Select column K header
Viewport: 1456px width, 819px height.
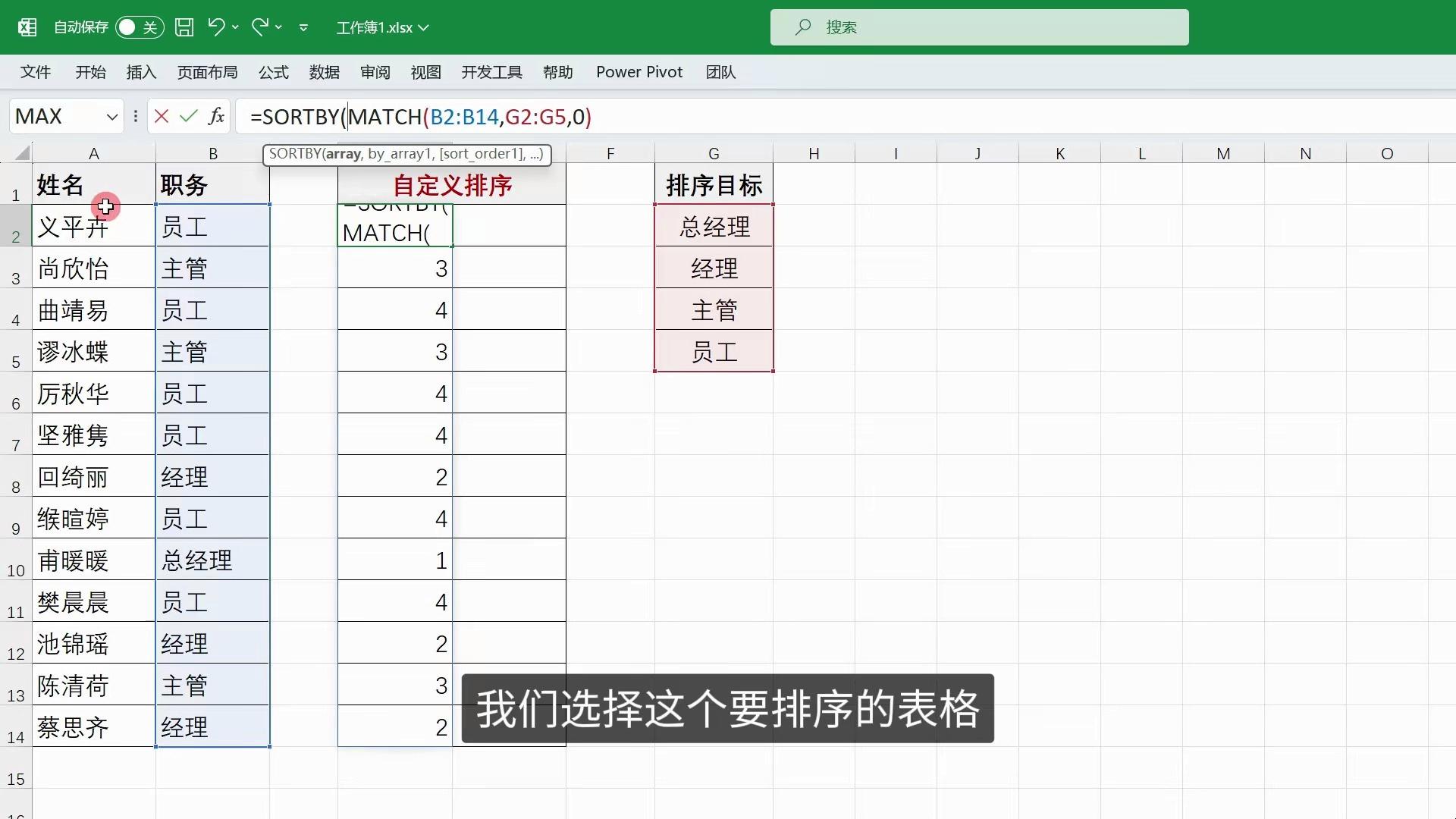click(1059, 153)
